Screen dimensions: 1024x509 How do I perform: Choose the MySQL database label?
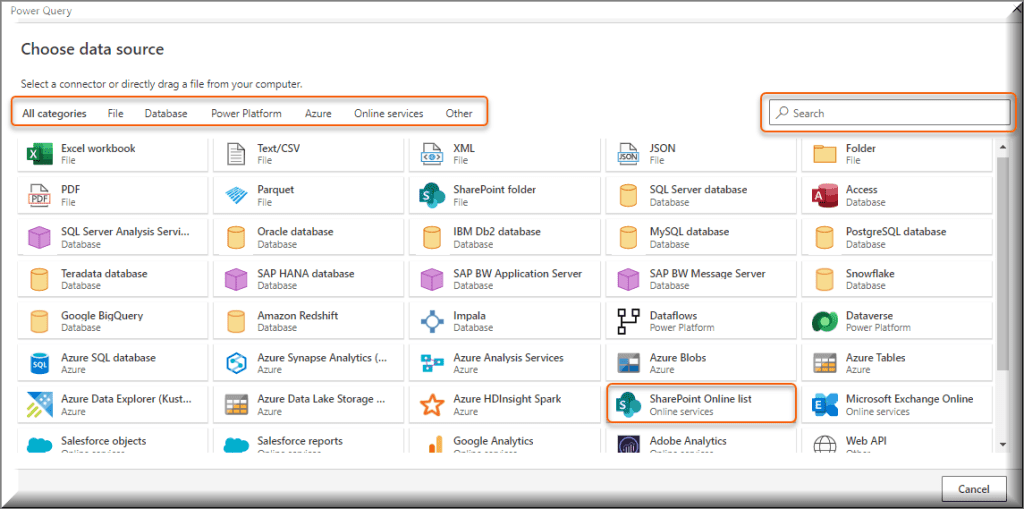(690, 231)
